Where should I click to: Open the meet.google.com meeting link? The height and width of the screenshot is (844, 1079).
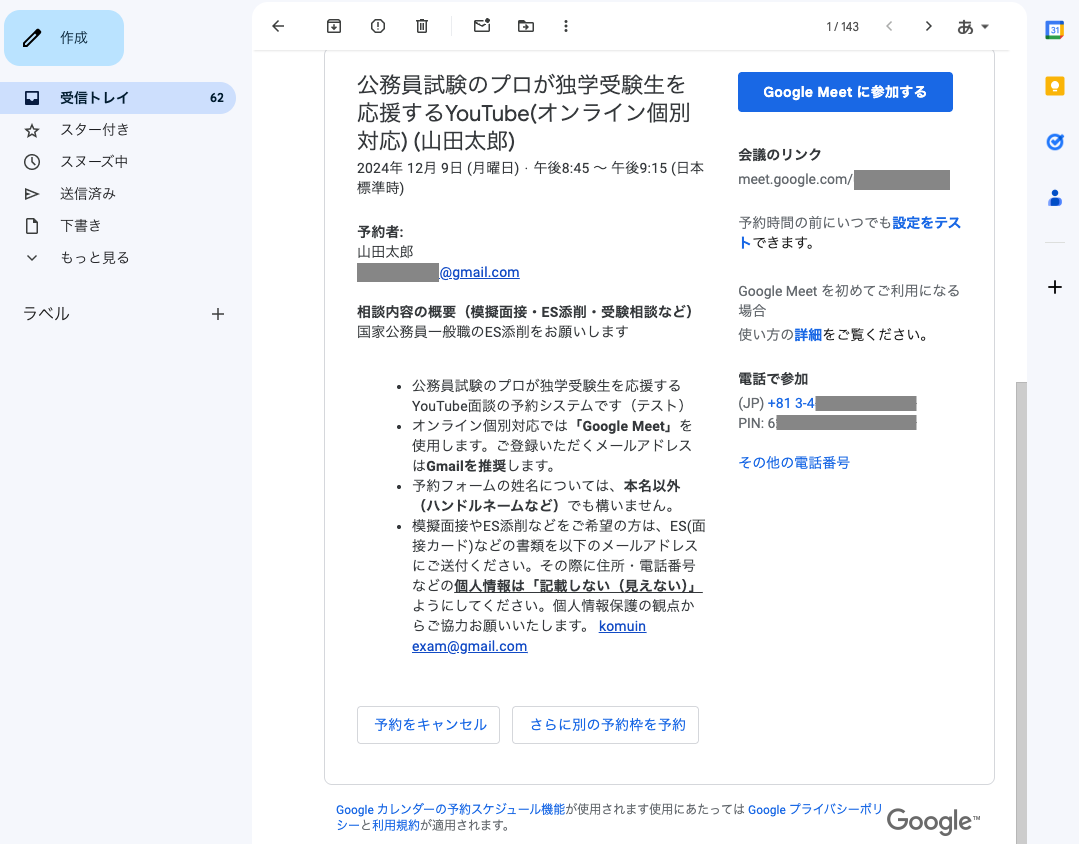(x=844, y=180)
